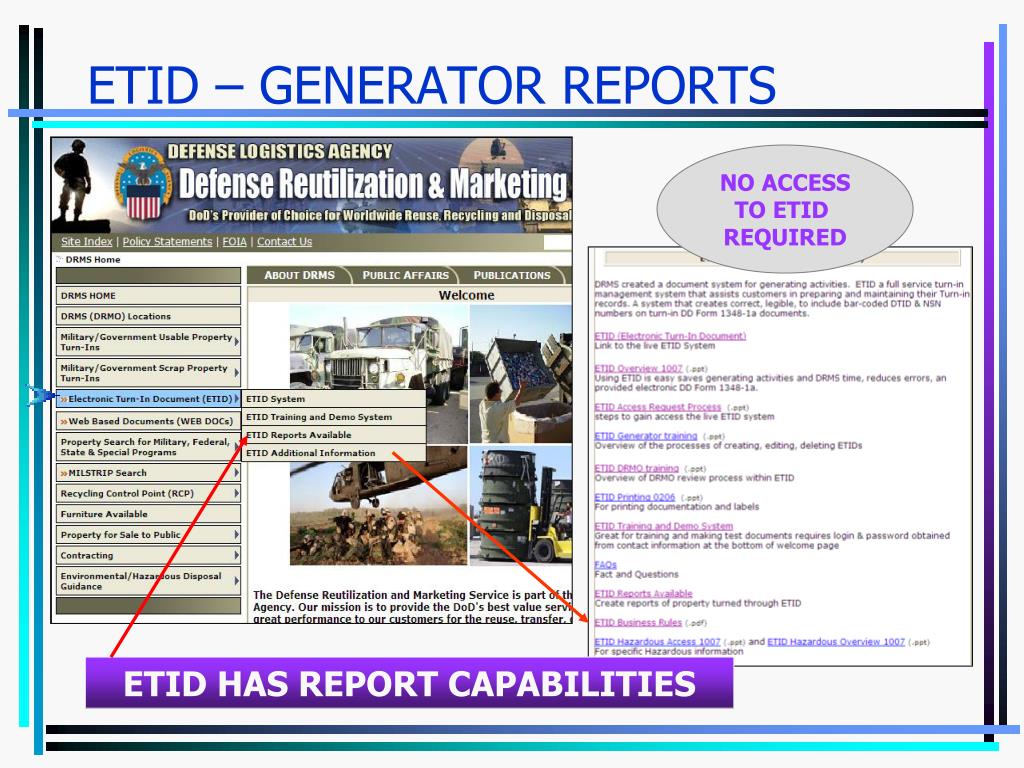The height and width of the screenshot is (768, 1024).
Task: Open ETID Reports Available link in info page
Action: tap(643, 594)
